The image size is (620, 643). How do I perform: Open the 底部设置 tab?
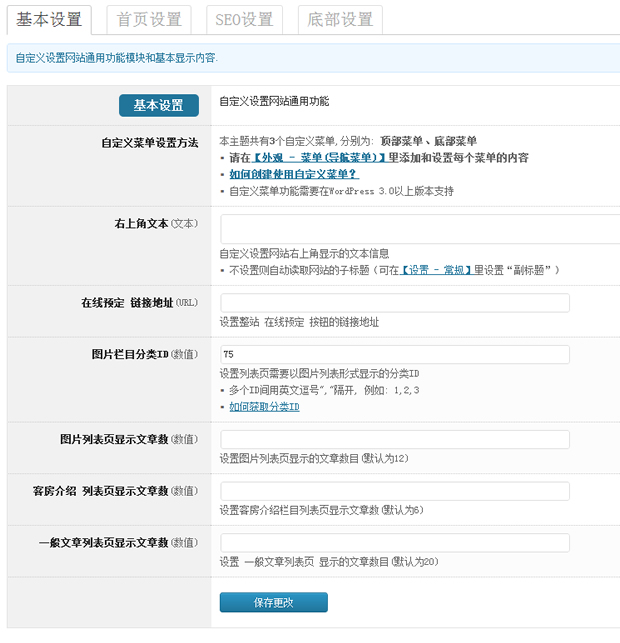pos(340,20)
